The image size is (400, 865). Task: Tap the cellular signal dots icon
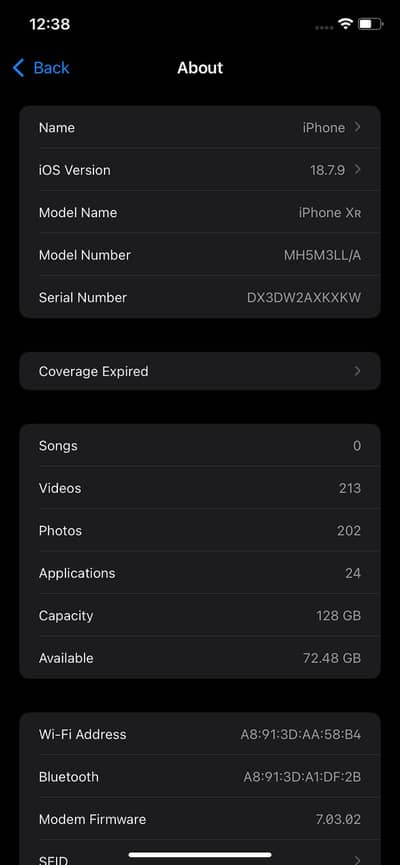tap(324, 27)
